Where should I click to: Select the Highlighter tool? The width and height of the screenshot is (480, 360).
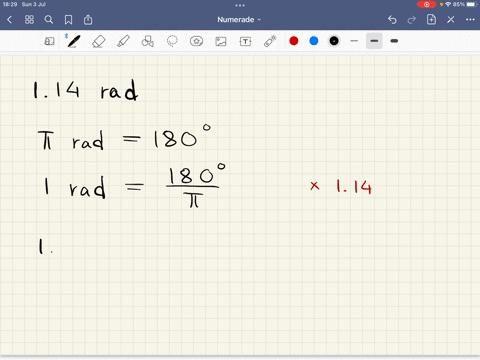pyautogui.click(x=123, y=41)
